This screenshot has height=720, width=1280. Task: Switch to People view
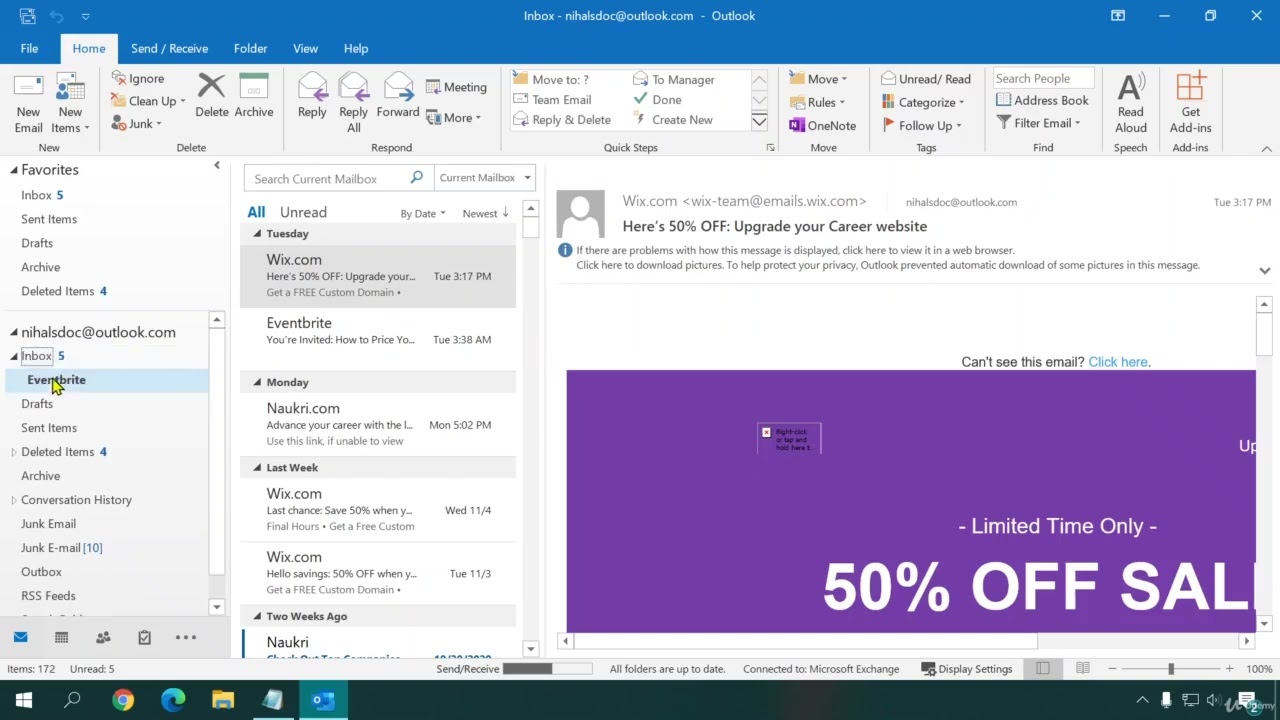(103, 638)
